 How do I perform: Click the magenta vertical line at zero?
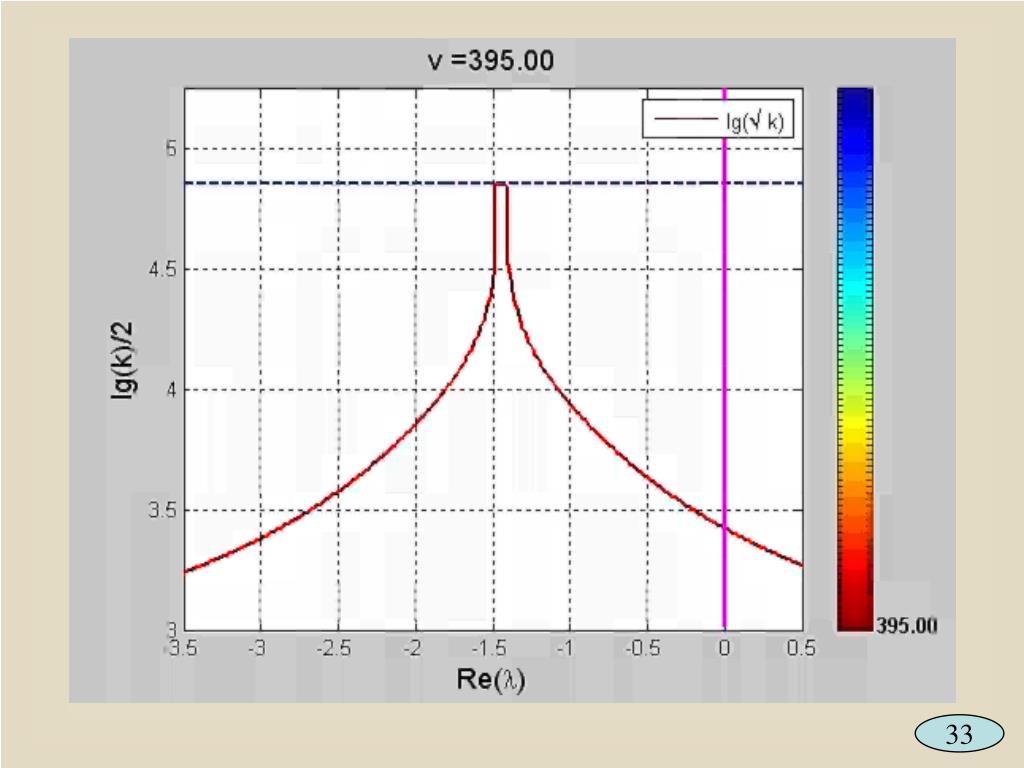pos(724,359)
